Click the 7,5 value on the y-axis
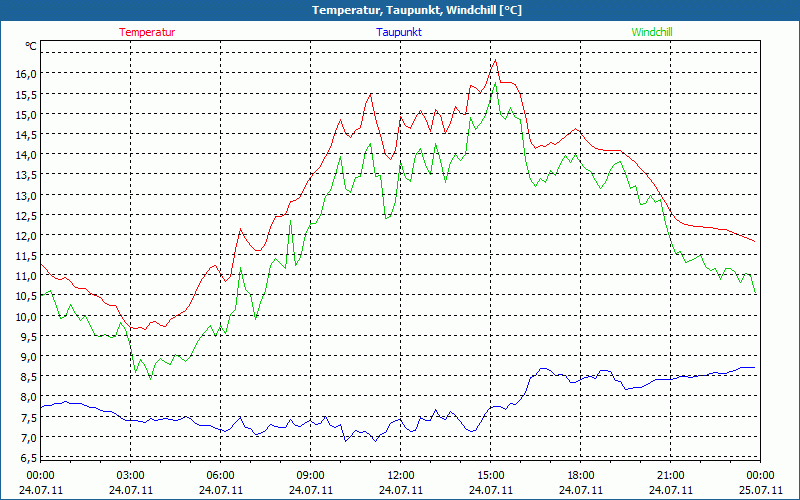This screenshot has width=800, height=500. pos(29,417)
